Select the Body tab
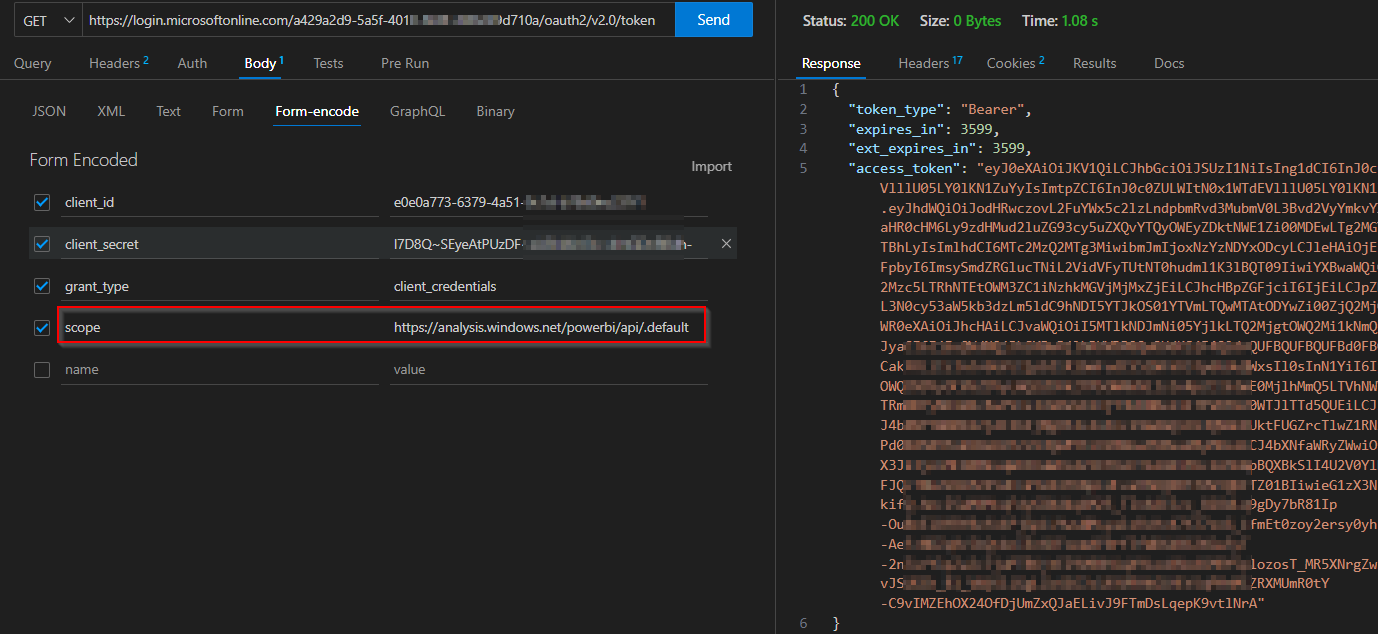The height and width of the screenshot is (634, 1378). click(x=264, y=63)
